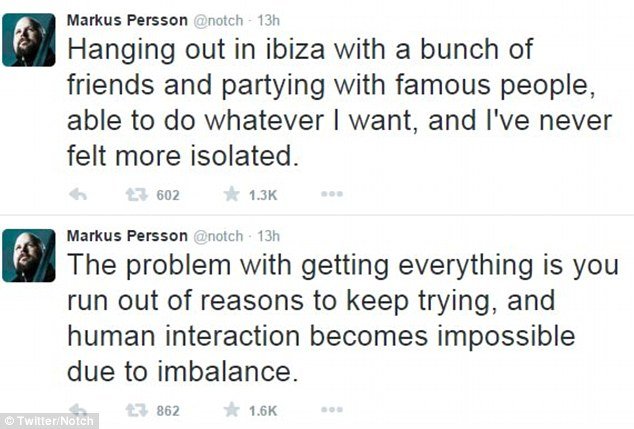This screenshot has width=634, height=429.
Task: Select the @notch handle on the imbalance tweet
Action: 214,235
